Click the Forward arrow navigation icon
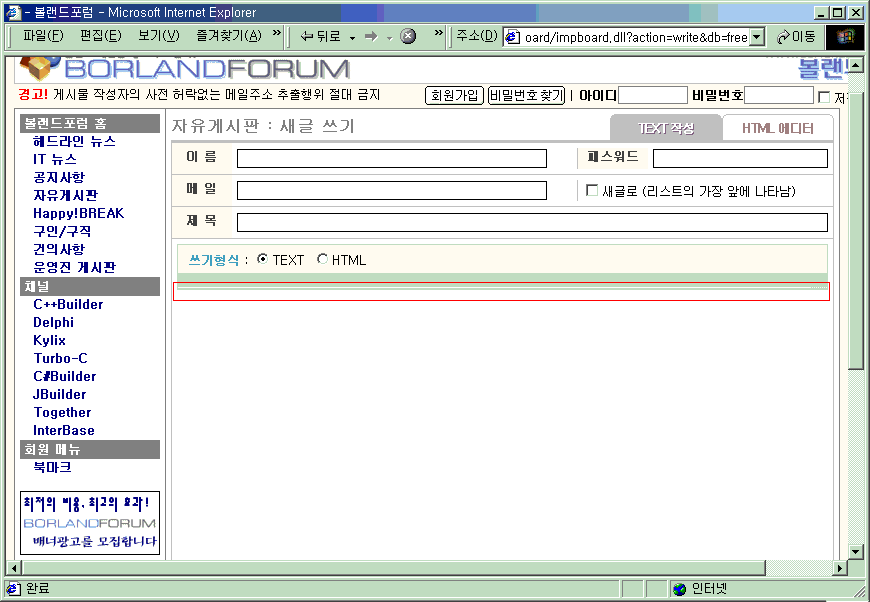This screenshot has width=870, height=602. (x=370, y=36)
